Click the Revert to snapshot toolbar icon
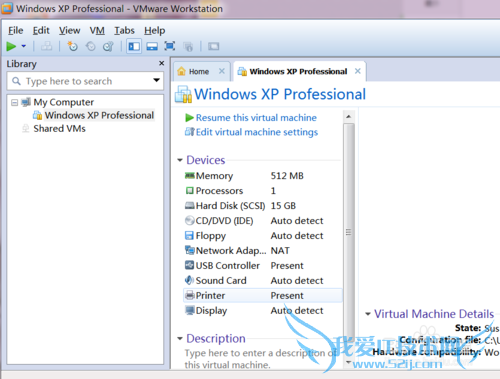Screen dimensions: 500x379 pos(90,46)
